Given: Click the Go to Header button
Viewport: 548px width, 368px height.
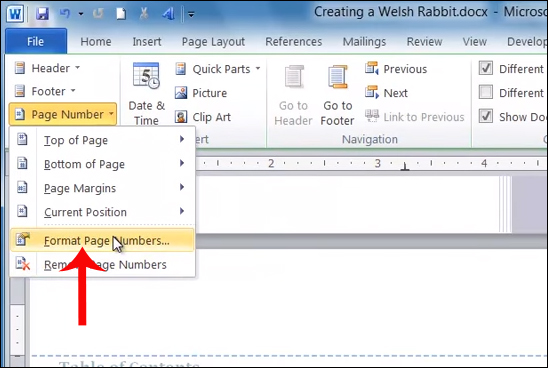Looking at the screenshot, I should [293, 94].
